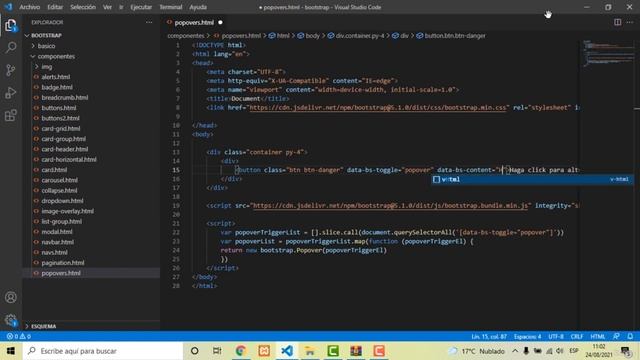Open File Explorer from taskbar

pyautogui.click(x=310, y=351)
